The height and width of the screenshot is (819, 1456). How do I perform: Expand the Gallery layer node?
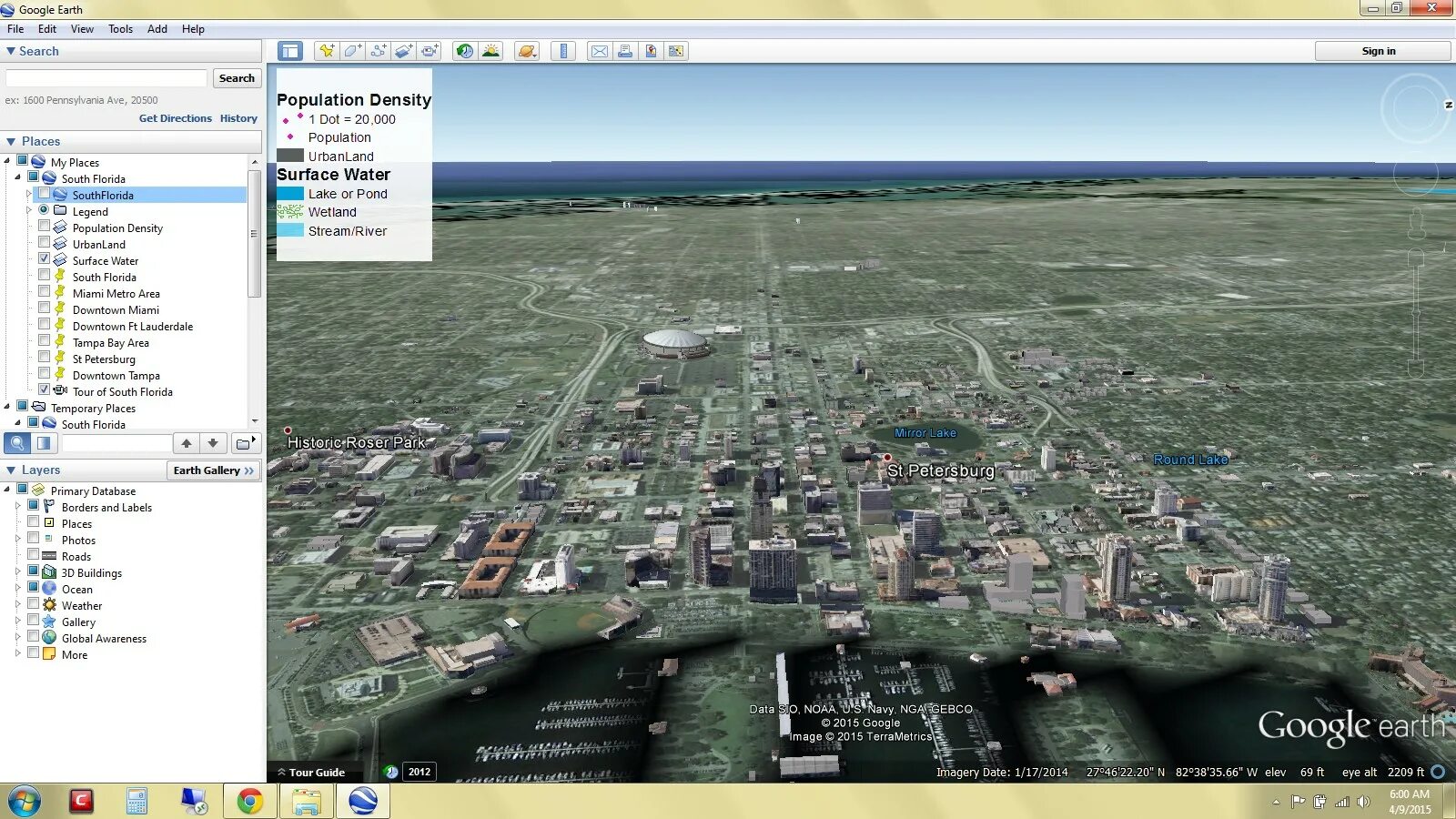click(18, 621)
